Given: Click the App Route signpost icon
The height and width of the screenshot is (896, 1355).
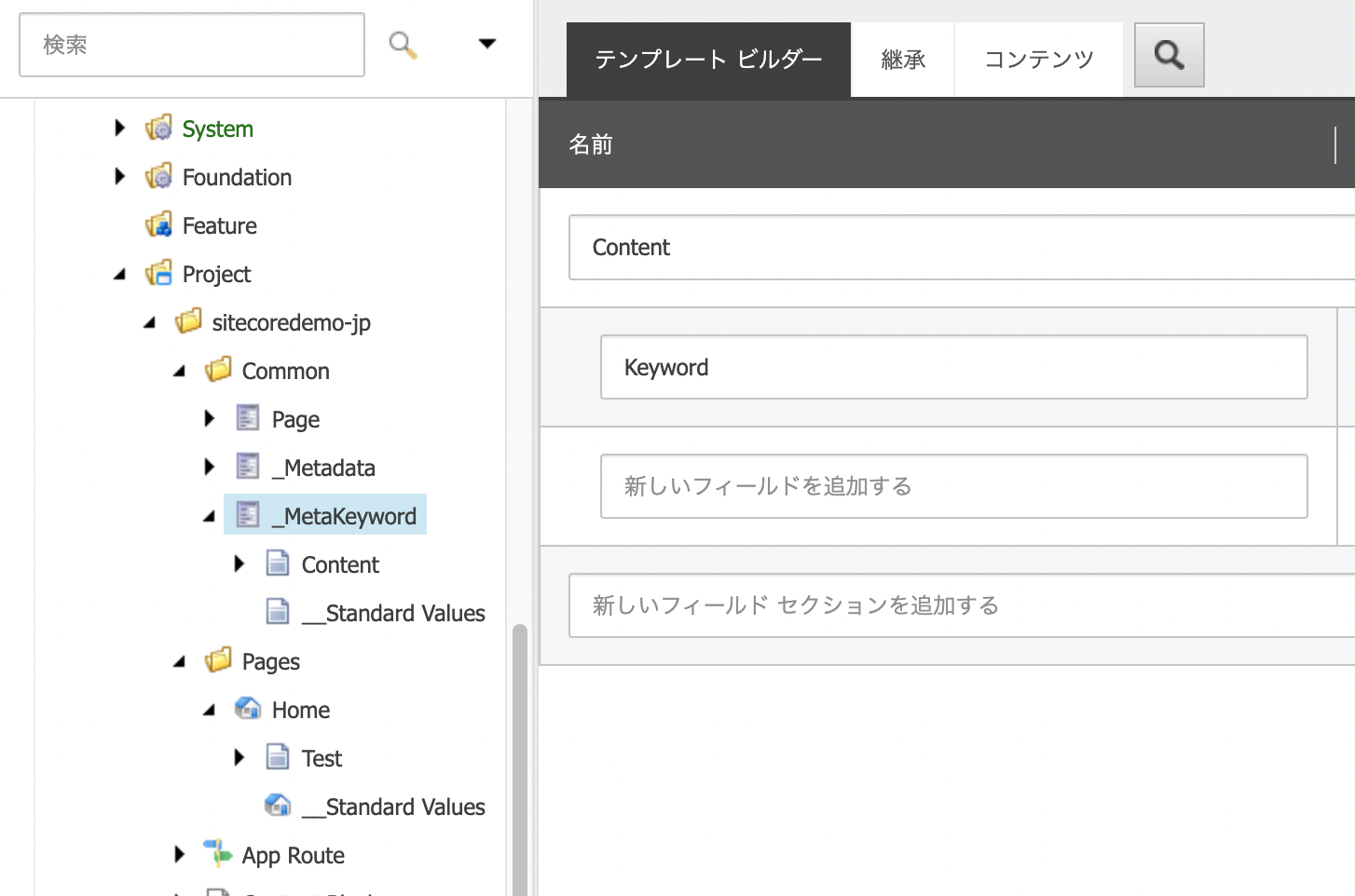Looking at the screenshot, I should (x=218, y=853).
